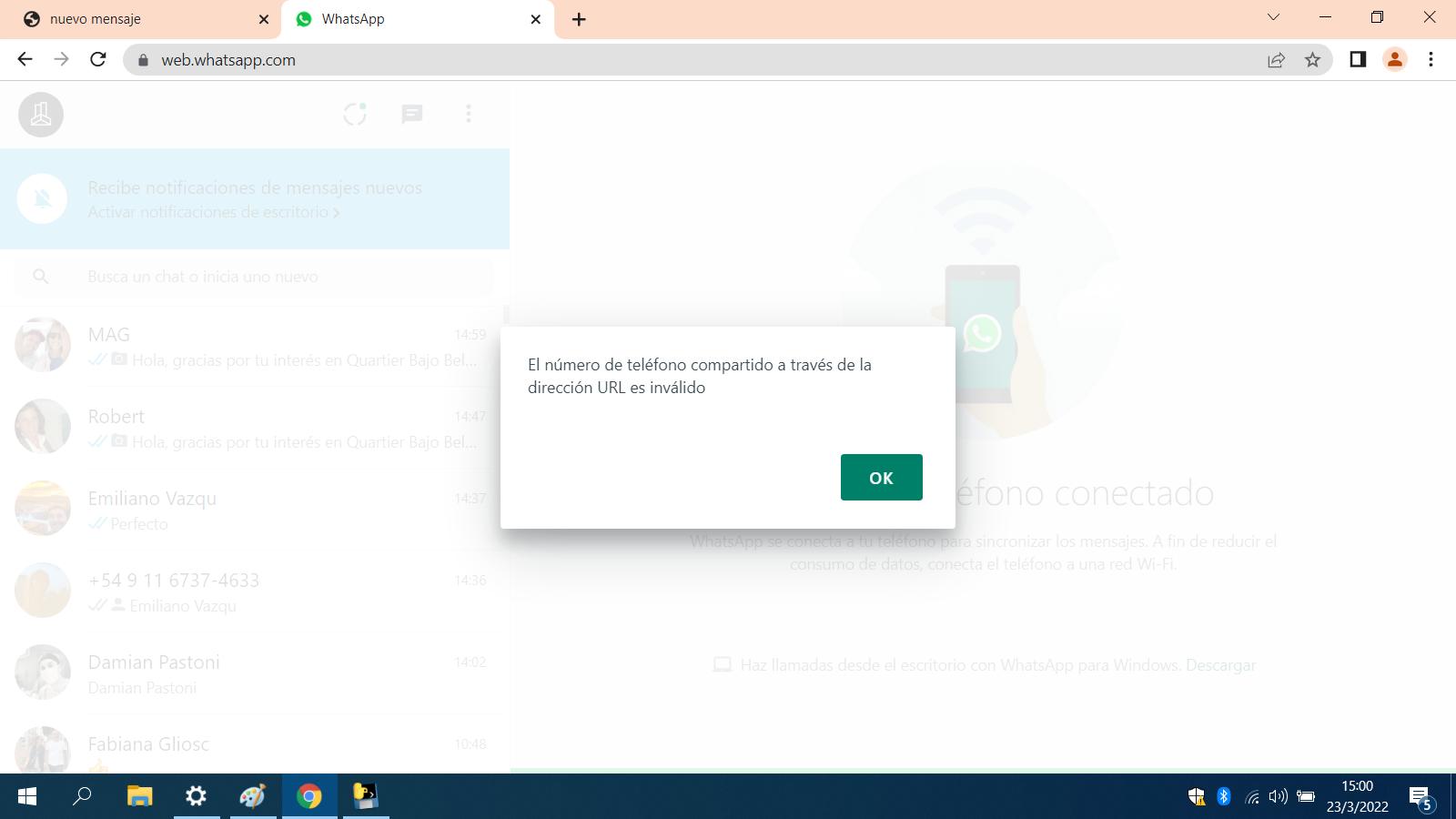
Task: Open the MAG chat
Action: tap(255, 345)
